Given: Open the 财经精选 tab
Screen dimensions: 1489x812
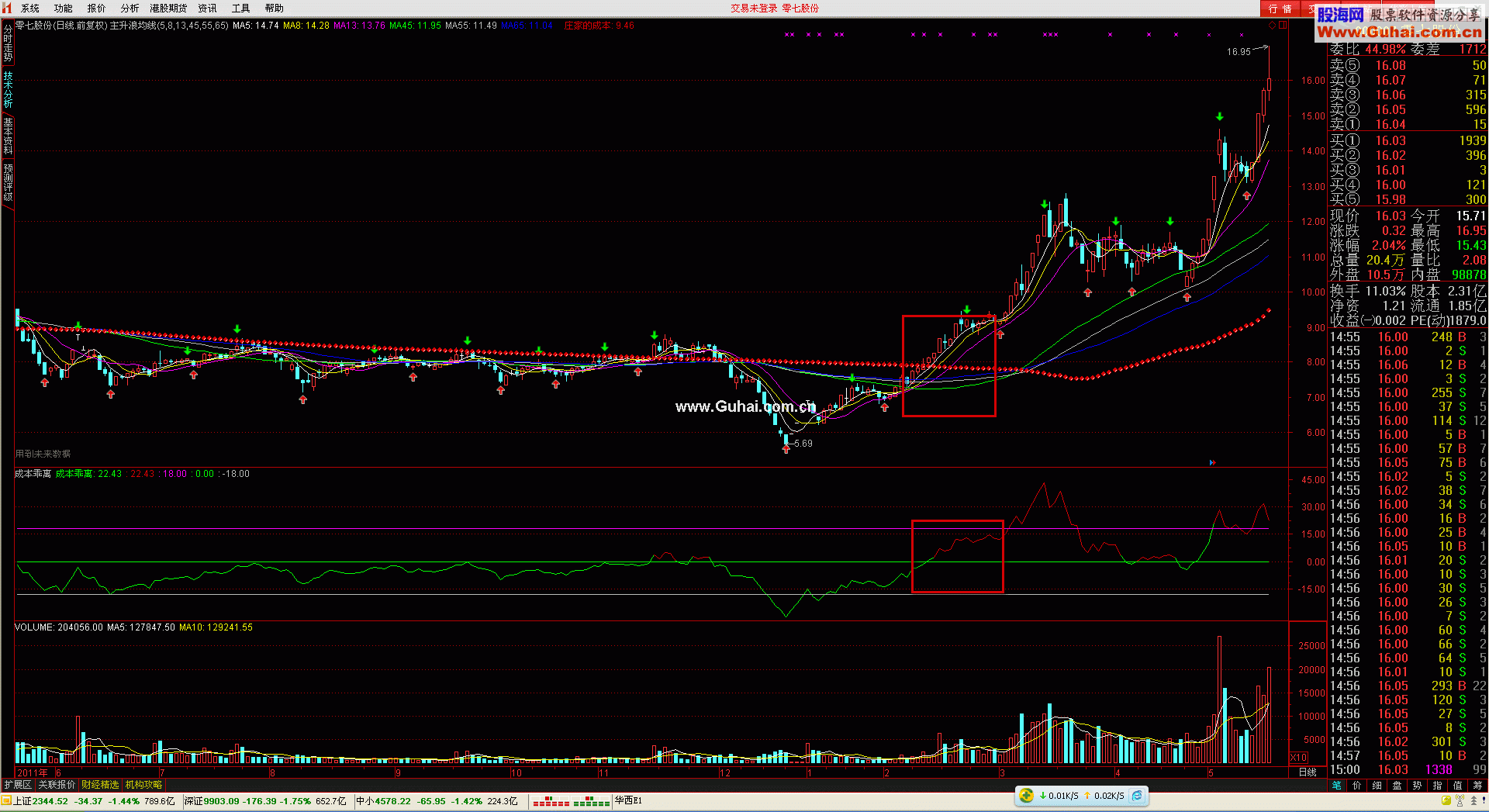Looking at the screenshot, I should (x=101, y=785).
